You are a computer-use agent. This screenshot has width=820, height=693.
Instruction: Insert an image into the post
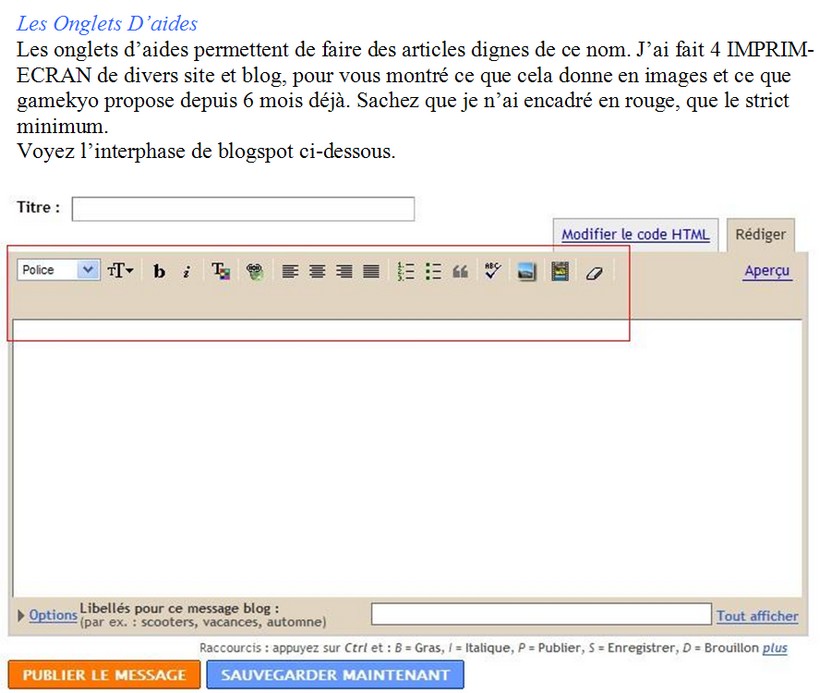click(526, 271)
